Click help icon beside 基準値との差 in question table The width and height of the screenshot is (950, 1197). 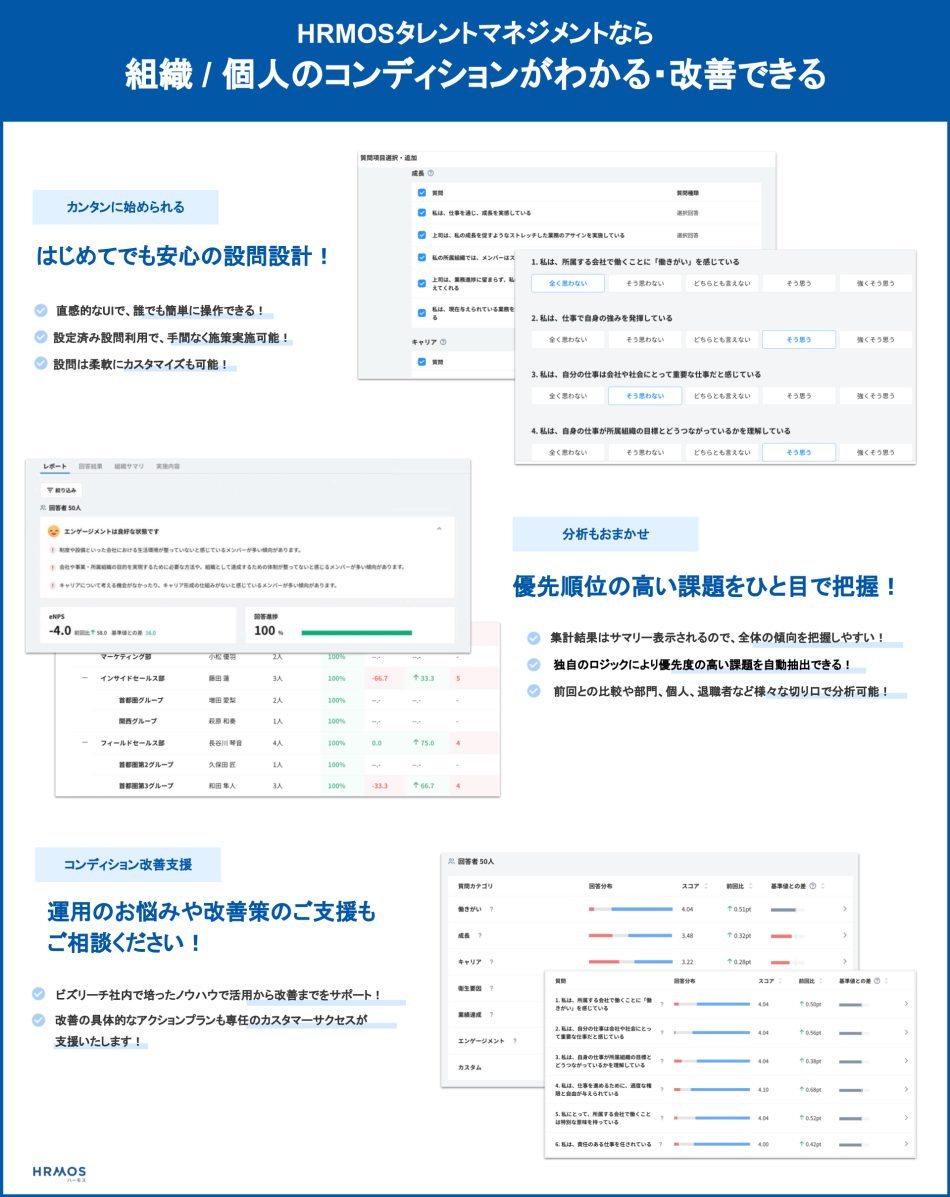877,981
